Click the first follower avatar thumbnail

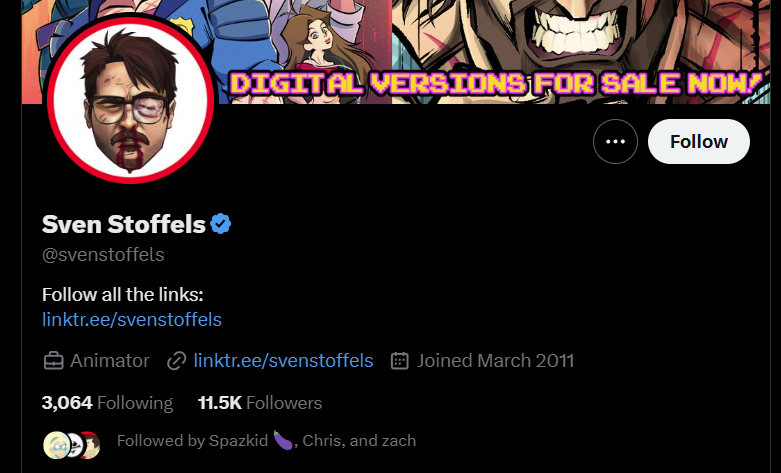(56, 445)
